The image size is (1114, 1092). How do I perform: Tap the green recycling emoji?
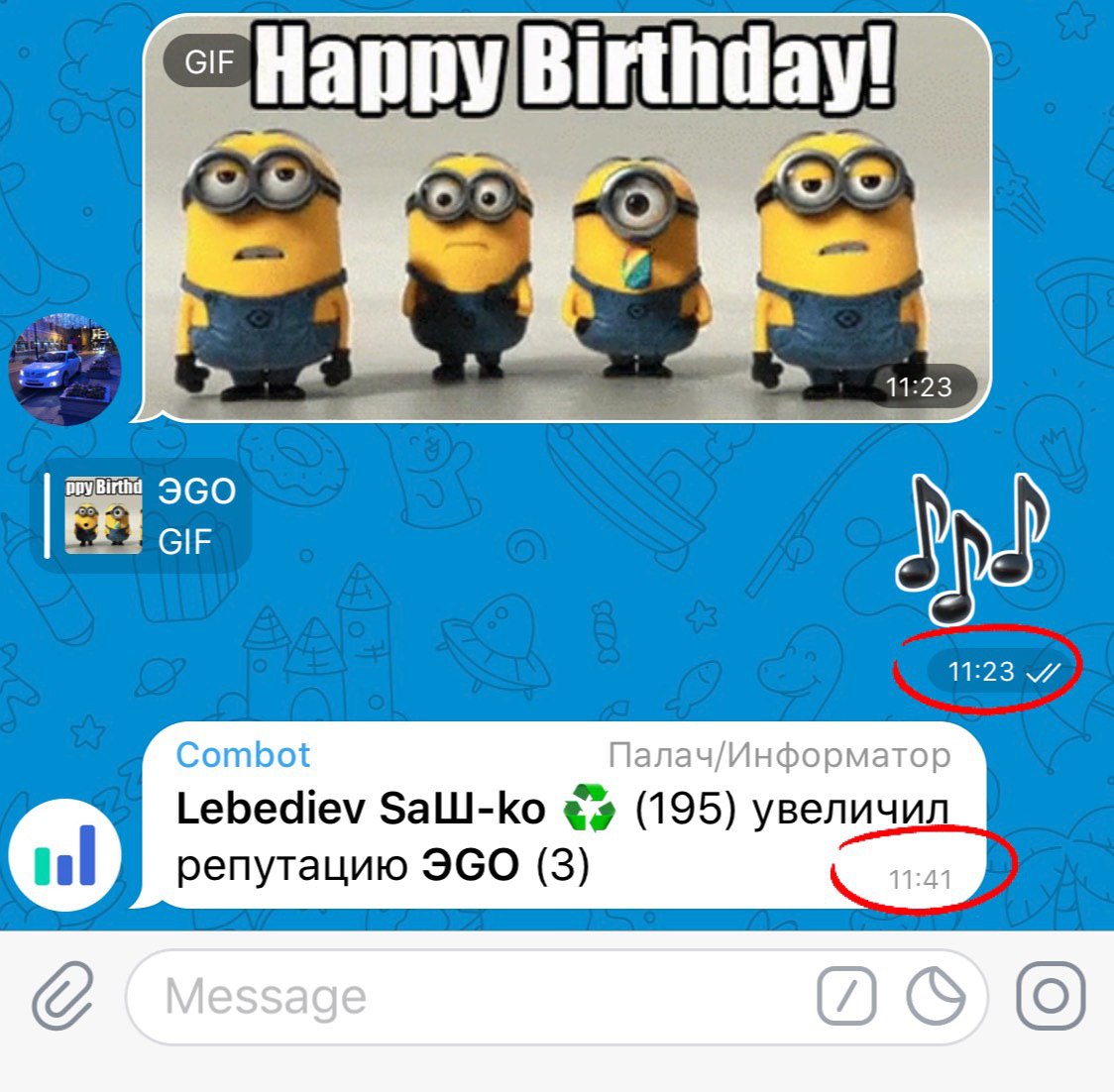pos(589,808)
